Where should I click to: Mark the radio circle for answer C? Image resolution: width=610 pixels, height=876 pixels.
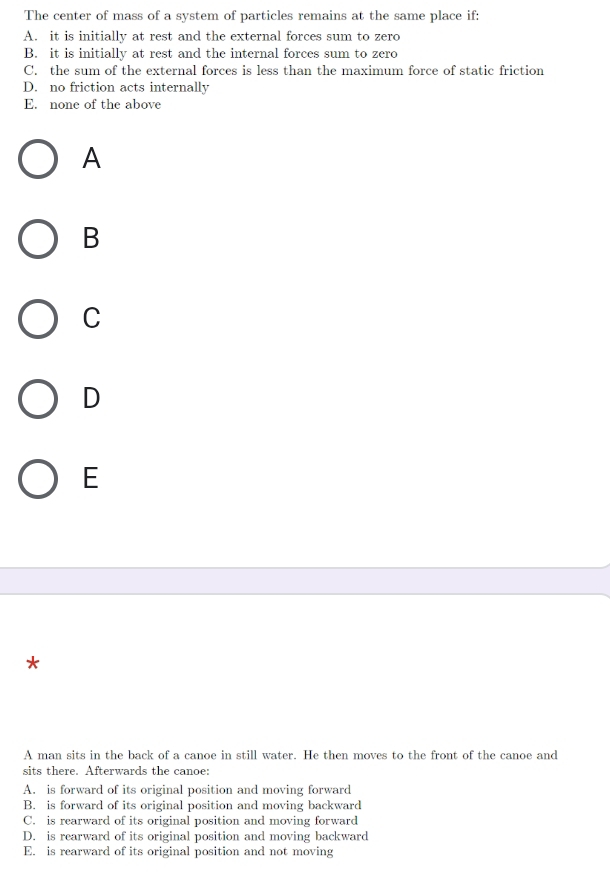pyautogui.click(x=38, y=319)
